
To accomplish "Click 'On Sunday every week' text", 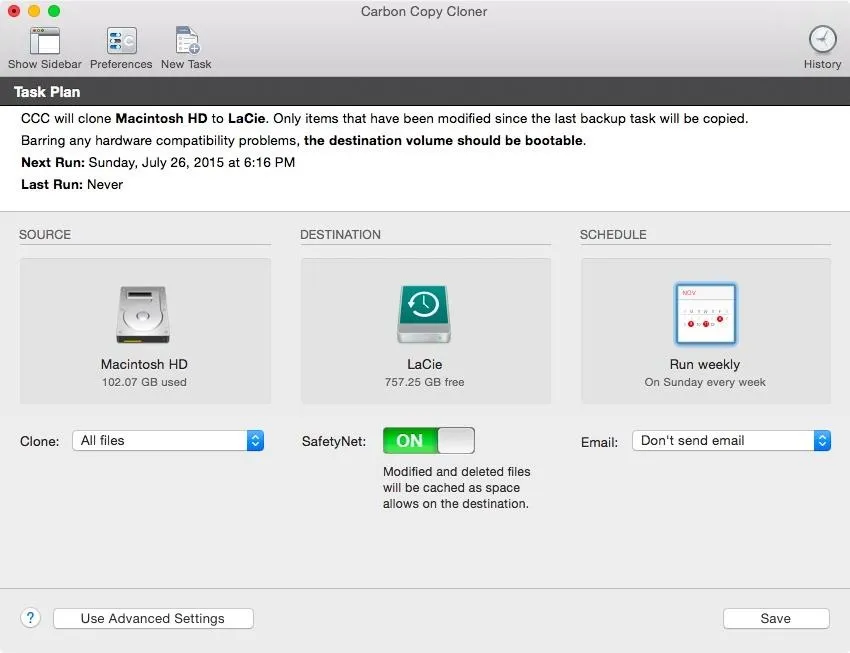I will click(705, 382).
